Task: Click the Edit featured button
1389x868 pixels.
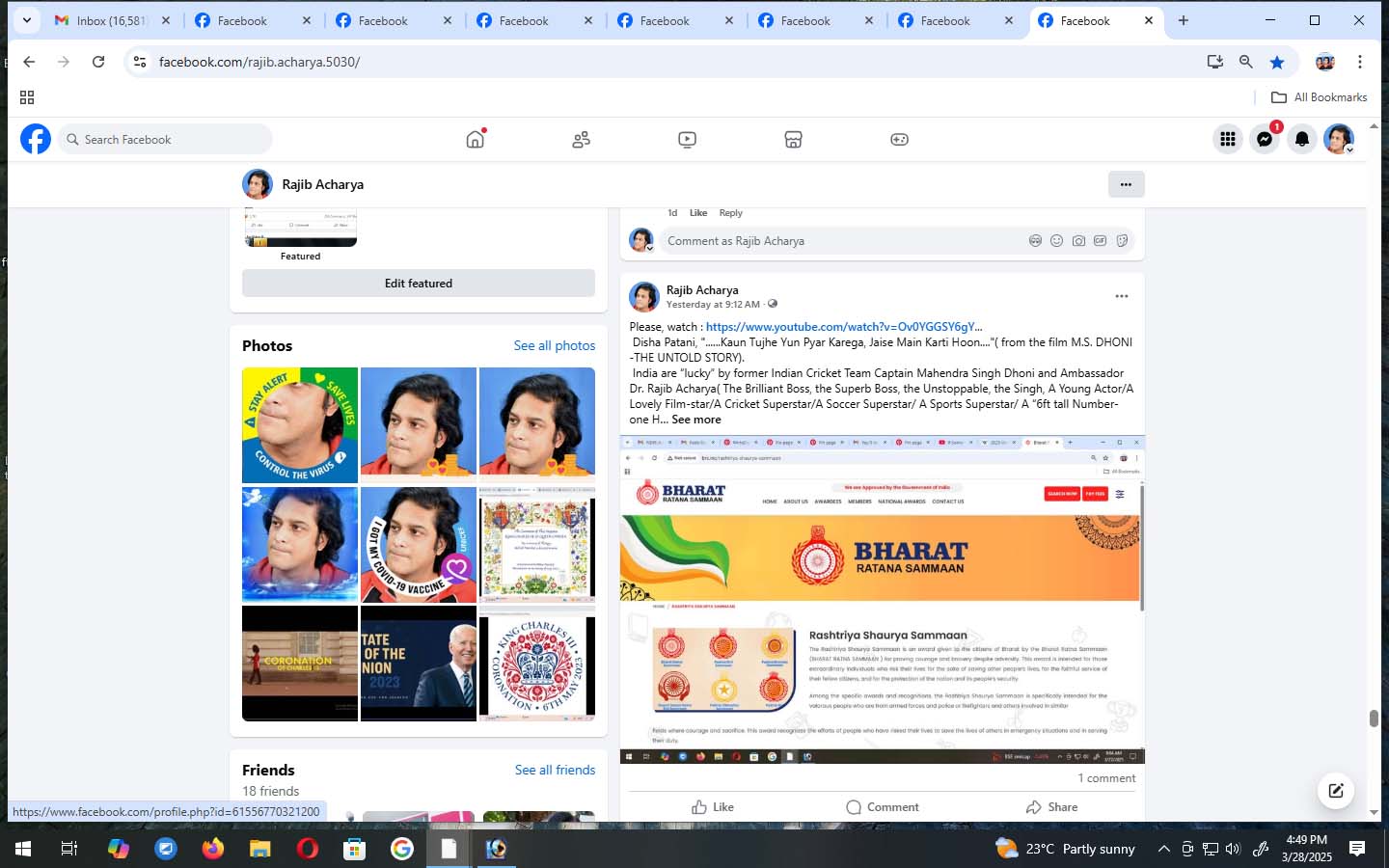Action: pyautogui.click(x=419, y=284)
